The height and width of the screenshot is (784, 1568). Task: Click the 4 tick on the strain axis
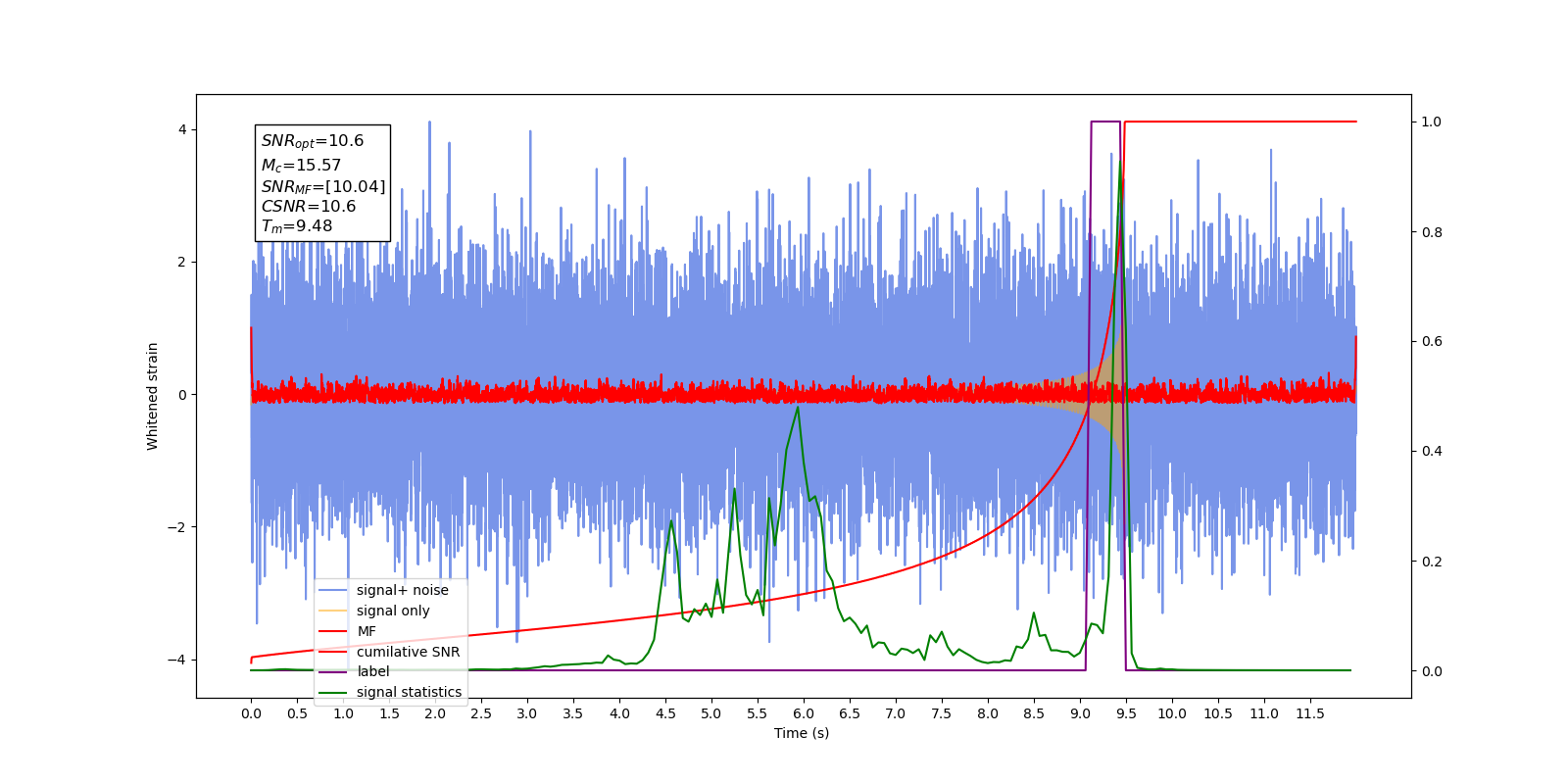coord(182,129)
